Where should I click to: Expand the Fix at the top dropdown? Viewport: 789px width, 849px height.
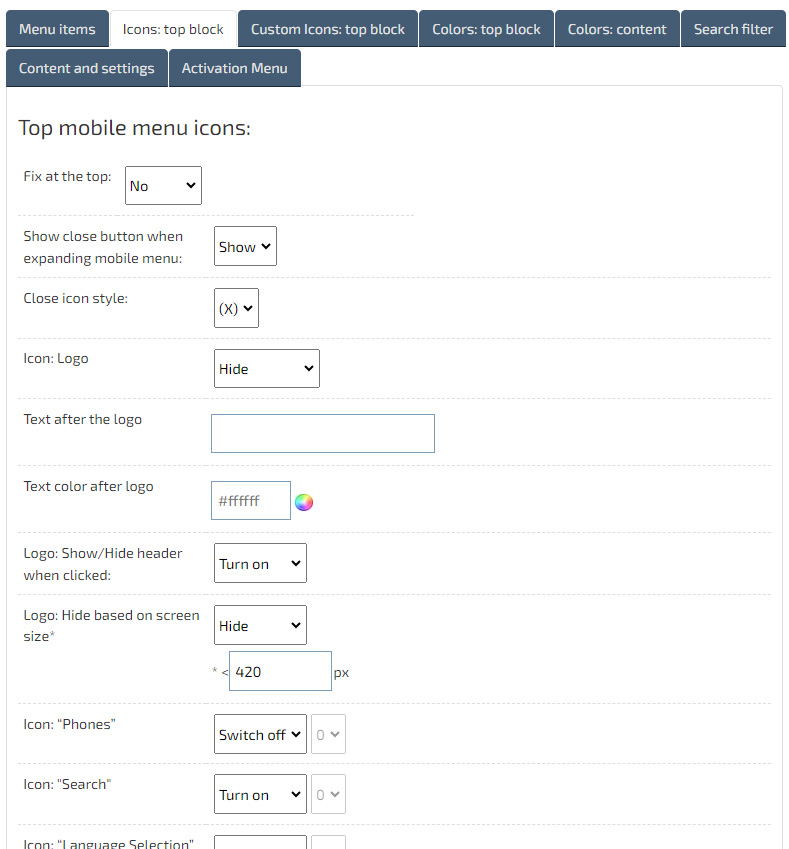tap(163, 186)
